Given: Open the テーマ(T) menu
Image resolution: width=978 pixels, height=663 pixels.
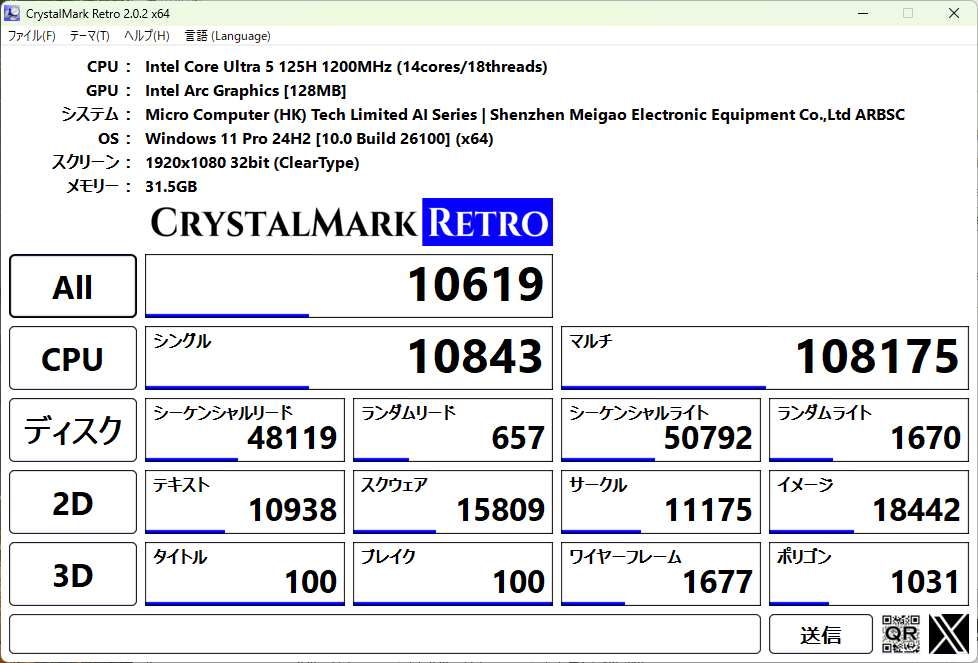Looking at the screenshot, I should 89,36.
